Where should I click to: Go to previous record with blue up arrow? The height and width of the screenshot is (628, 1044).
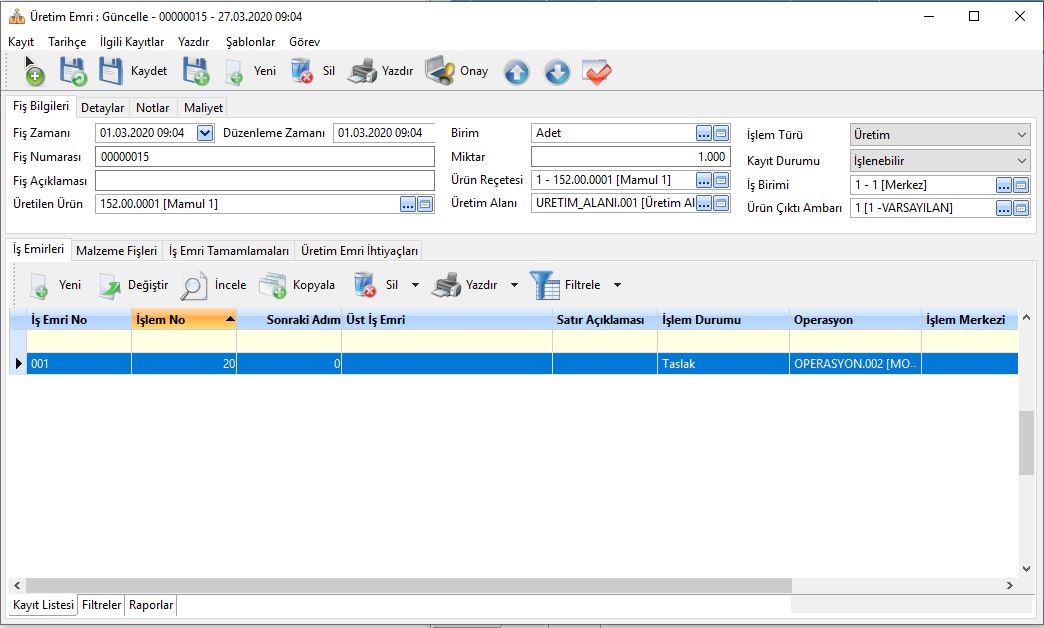[517, 72]
